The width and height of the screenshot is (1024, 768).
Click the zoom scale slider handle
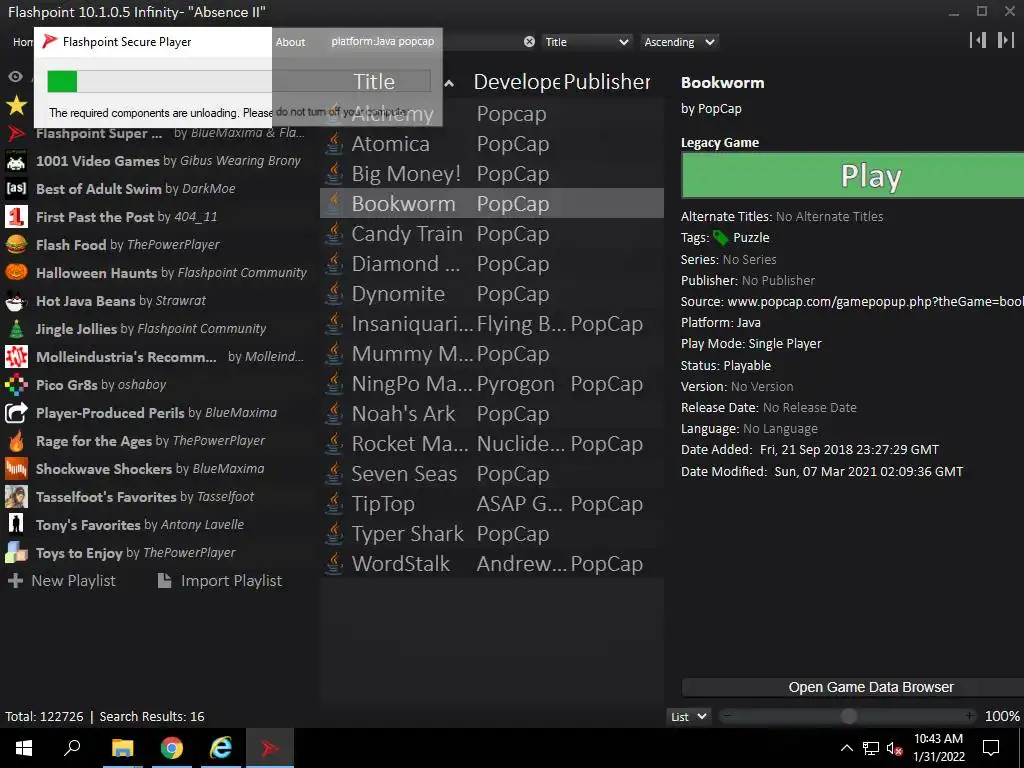[x=848, y=716]
